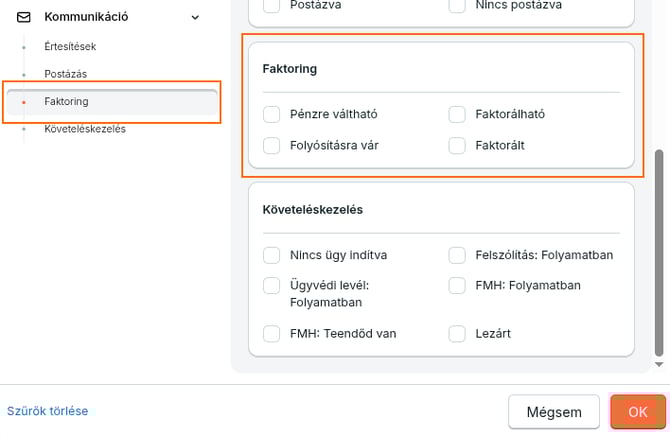Check the Folyósításra vár option
This screenshot has width=670, height=436.
pyautogui.click(x=271, y=145)
